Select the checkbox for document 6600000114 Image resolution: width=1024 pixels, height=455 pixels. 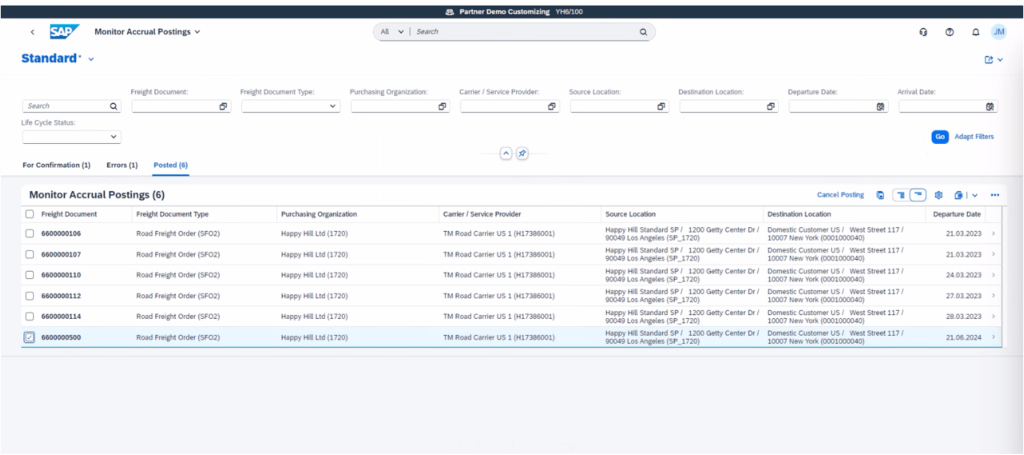click(x=29, y=316)
